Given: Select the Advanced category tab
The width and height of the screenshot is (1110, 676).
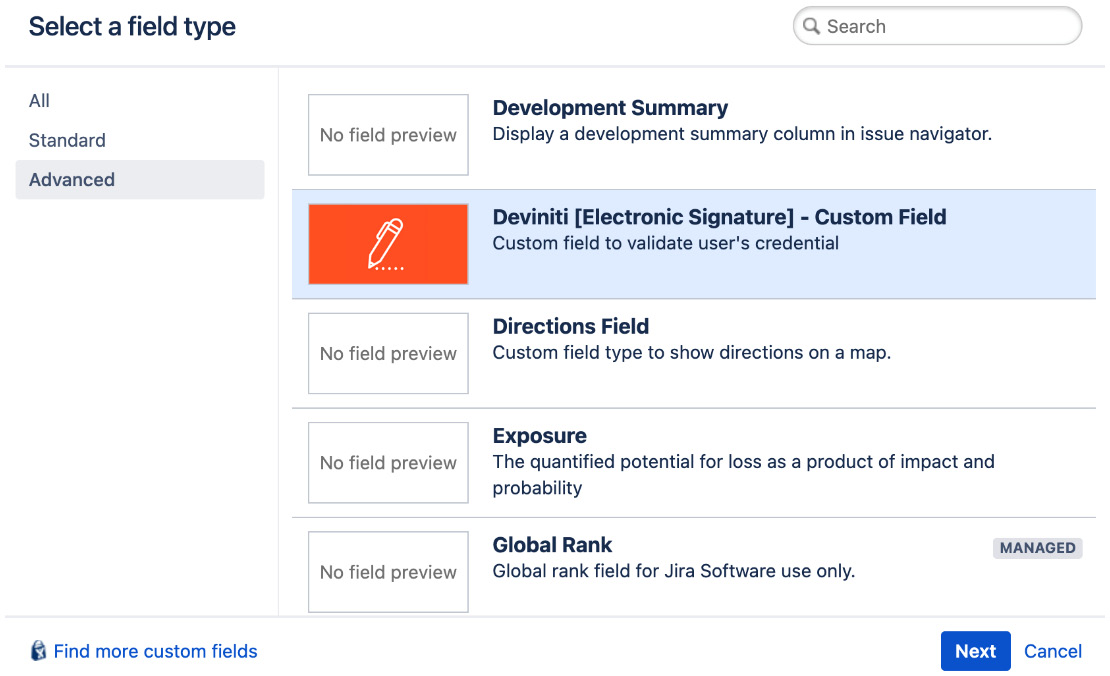Looking at the screenshot, I should tap(72, 180).
